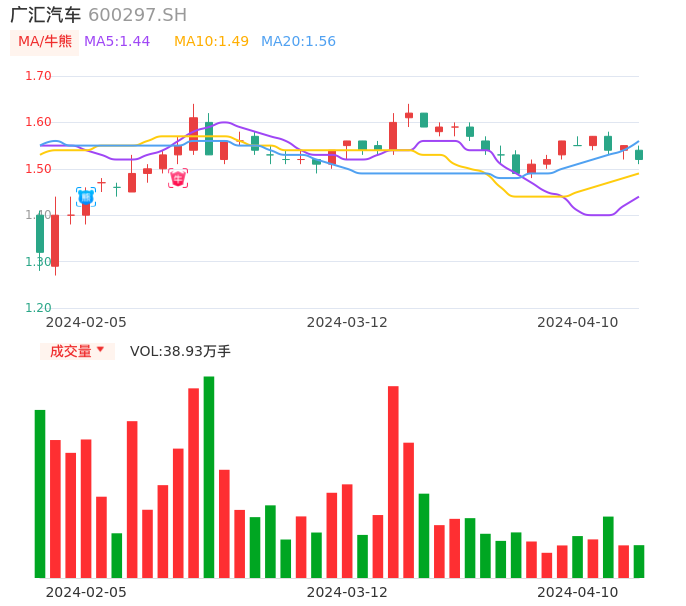Image resolution: width=686 pixels, height=606 pixels.
Task: Click the VOL:38.93万手 volume readout
Action: tap(180, 351)
